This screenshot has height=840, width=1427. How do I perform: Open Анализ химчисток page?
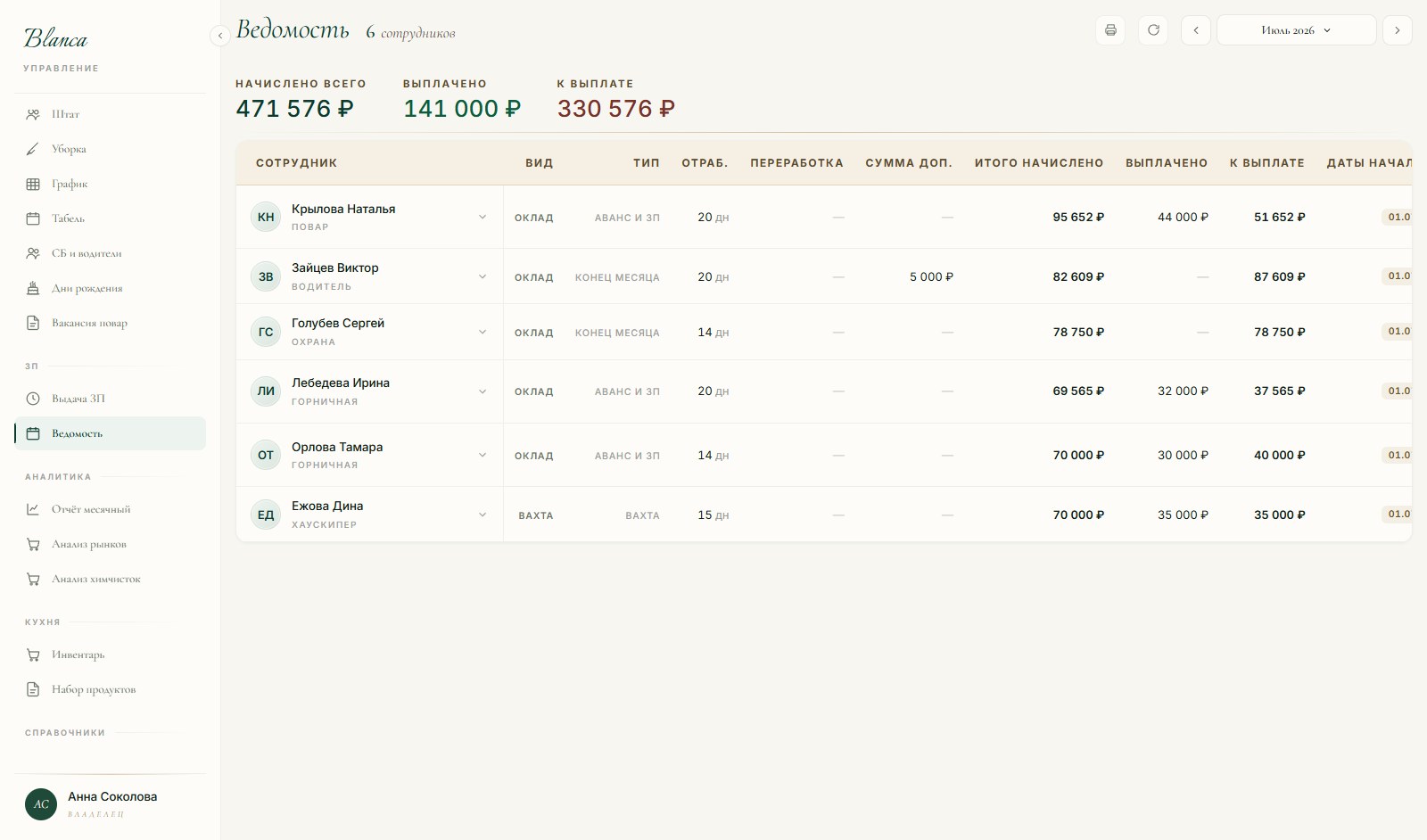coord(110,579)
